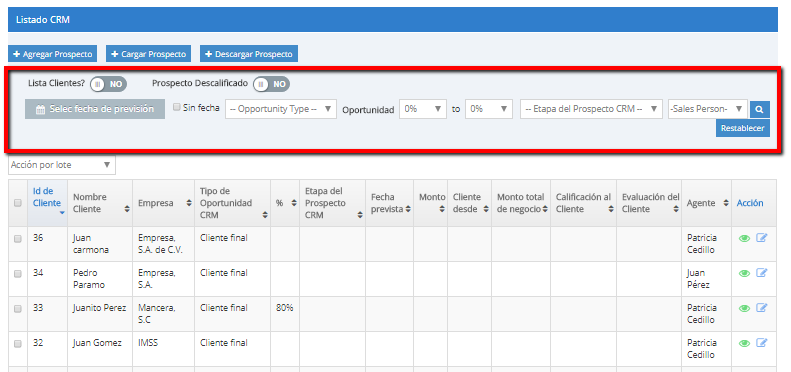The width and height of the screenshot is (791, 372).
Task: Sort by Empresa column arrows
Action: (x=189, y=203)
